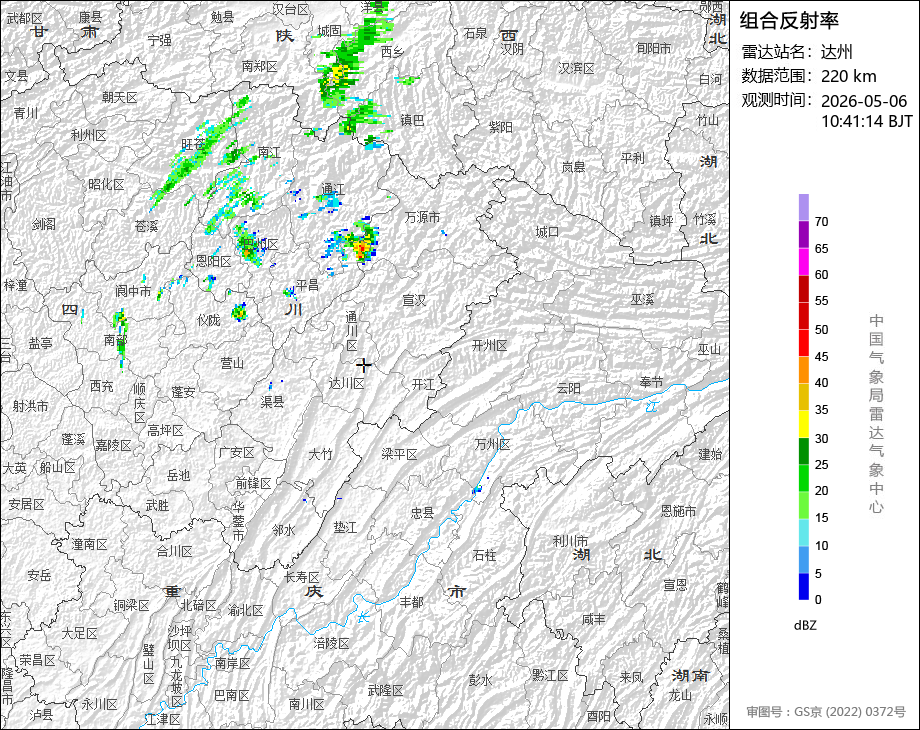Viewport: 920px width, 730px height.
Task: Click the 剑阁 county label
Action: click(x=44, y=224)
